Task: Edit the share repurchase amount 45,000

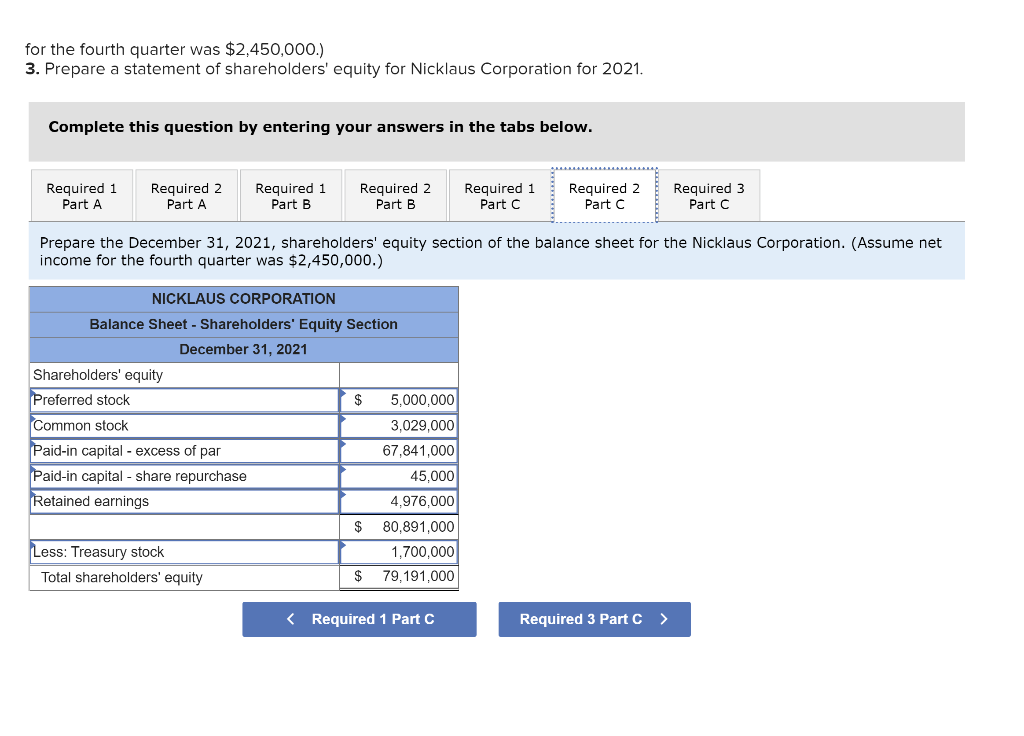Action: [399, 476]
